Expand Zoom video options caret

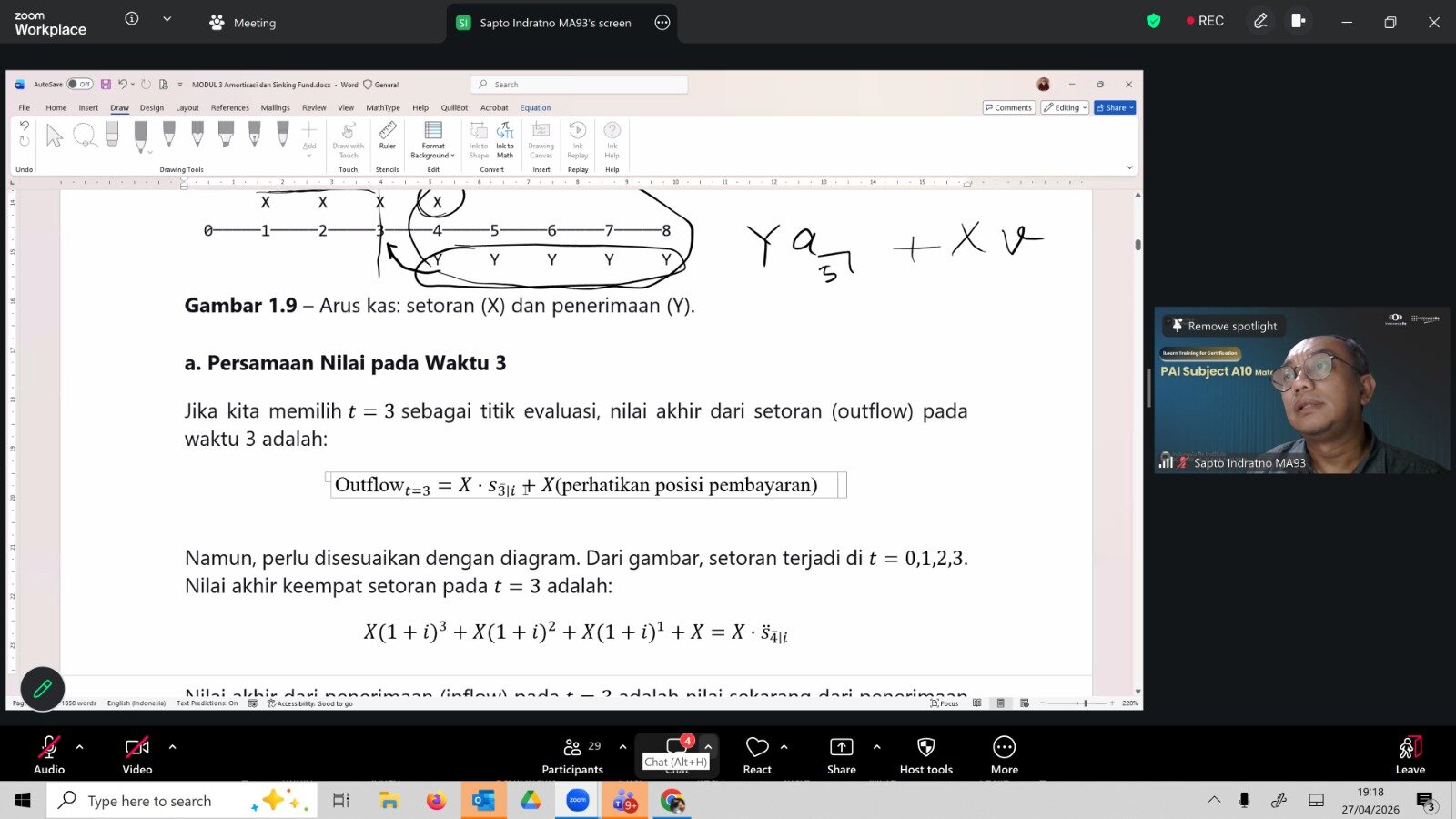(x=172, y=747)
